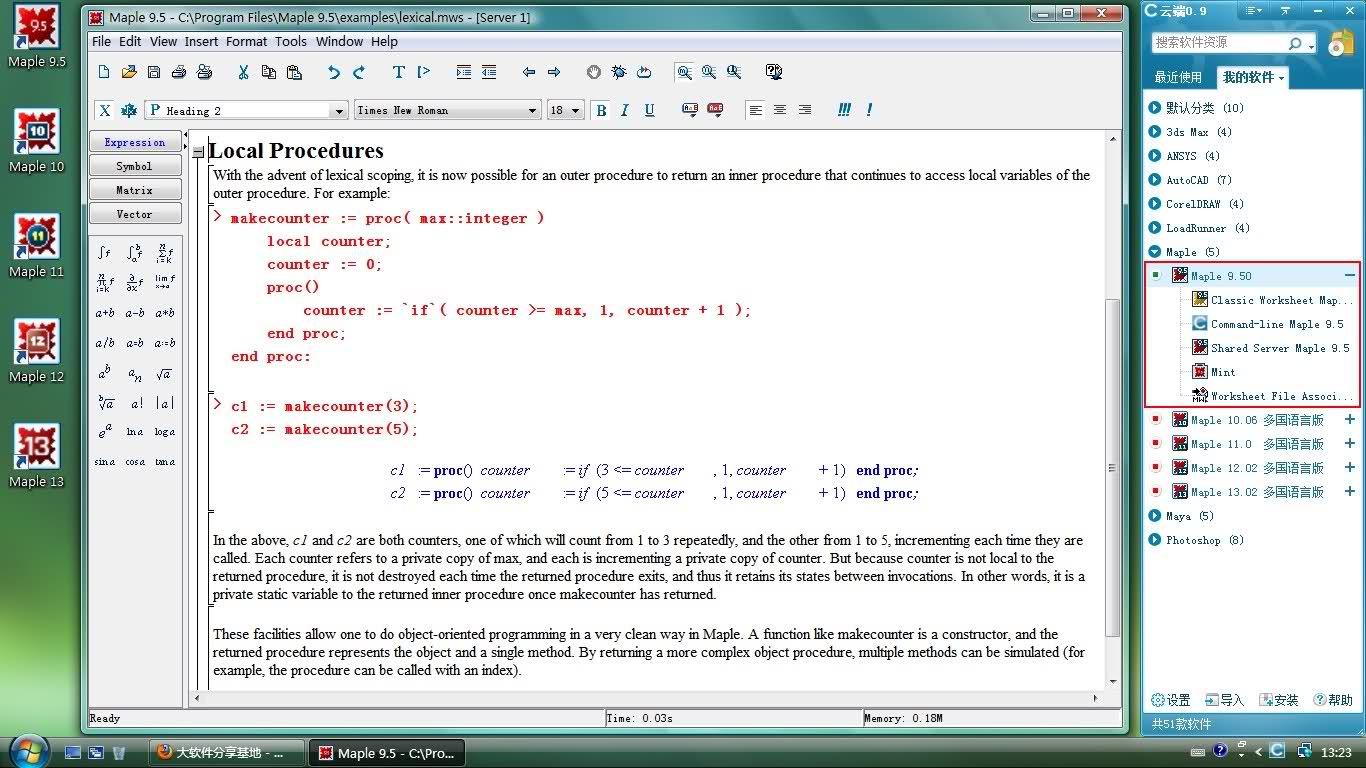The image size is (1366, 768).
Task: Click the copy icon in toolbar
Action: pyautogui.click(x=268, y=72)
